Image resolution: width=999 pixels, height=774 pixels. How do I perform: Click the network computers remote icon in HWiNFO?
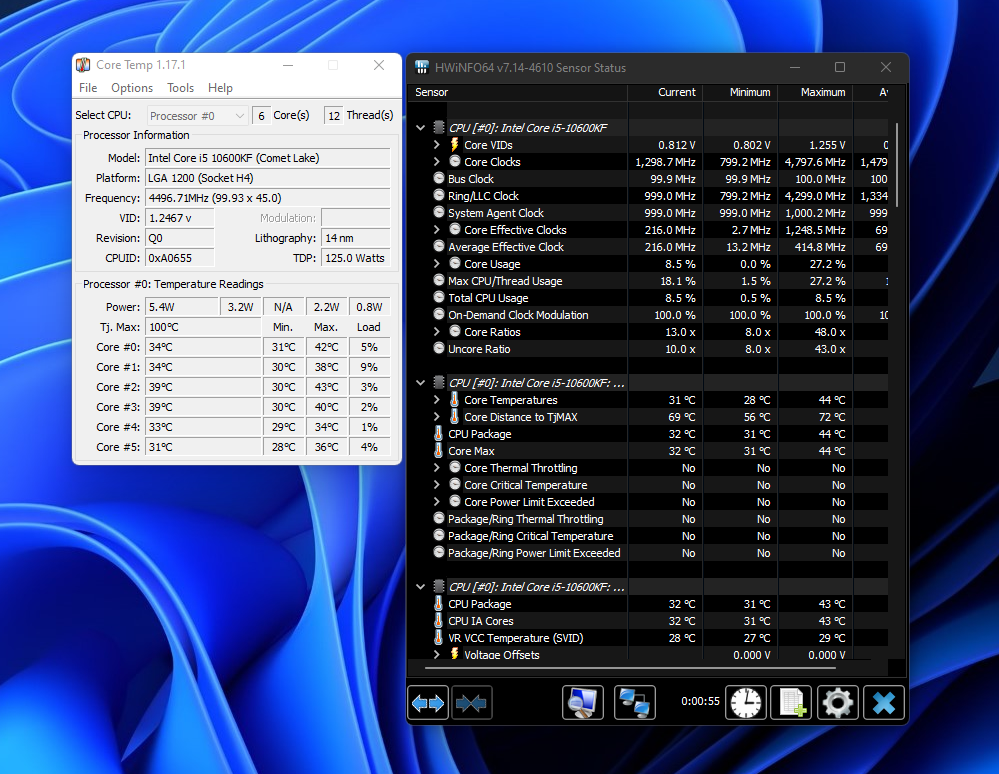click(635, 703)
